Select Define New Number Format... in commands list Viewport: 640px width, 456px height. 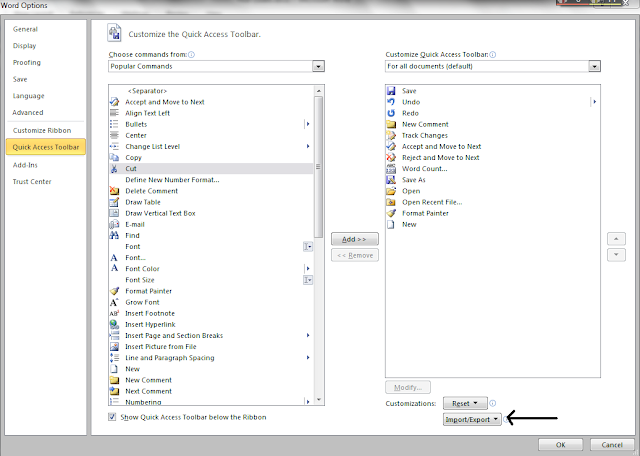pyautogui.click(x=211, y=180)
